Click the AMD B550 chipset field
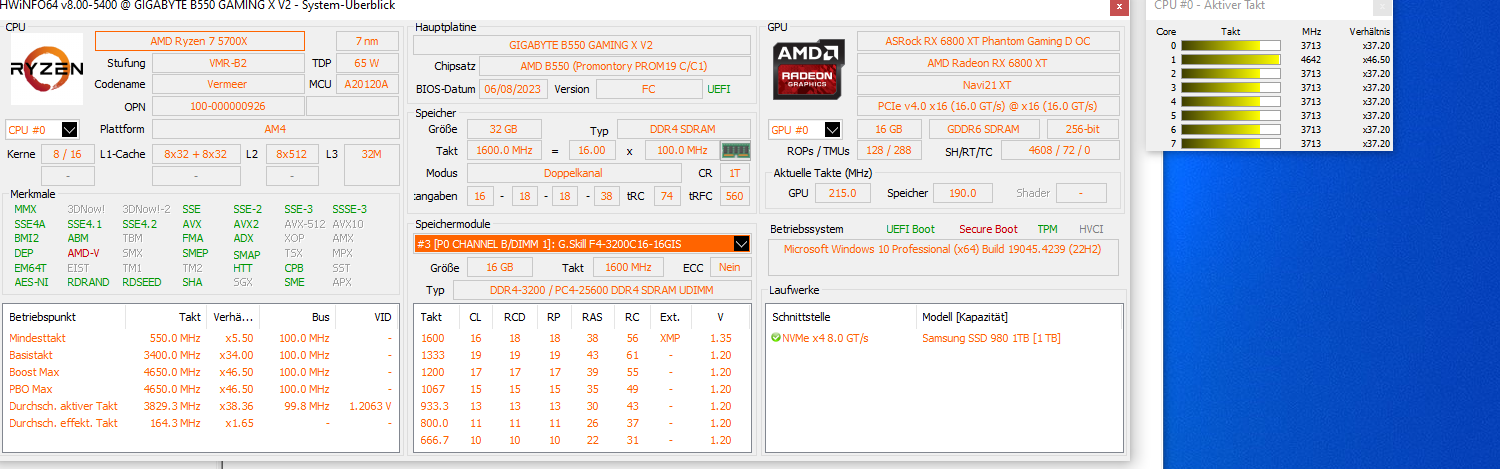 tap(614, 66)
